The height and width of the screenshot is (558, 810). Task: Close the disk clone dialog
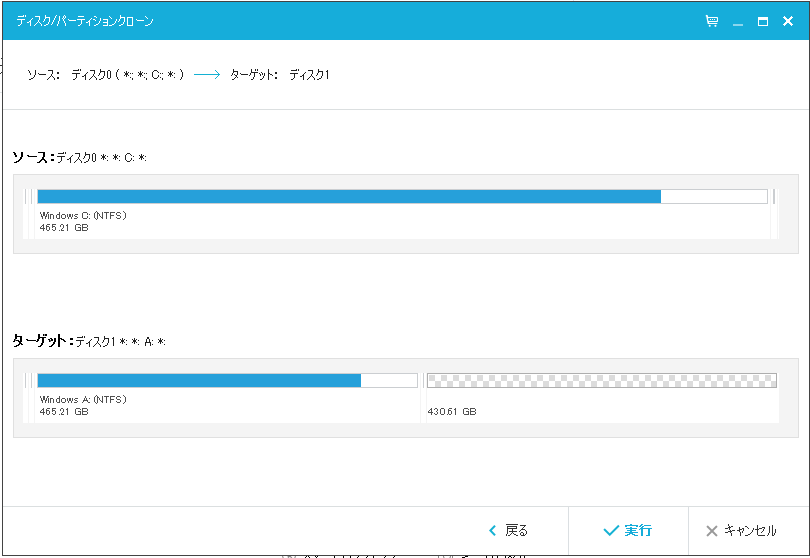788,21
